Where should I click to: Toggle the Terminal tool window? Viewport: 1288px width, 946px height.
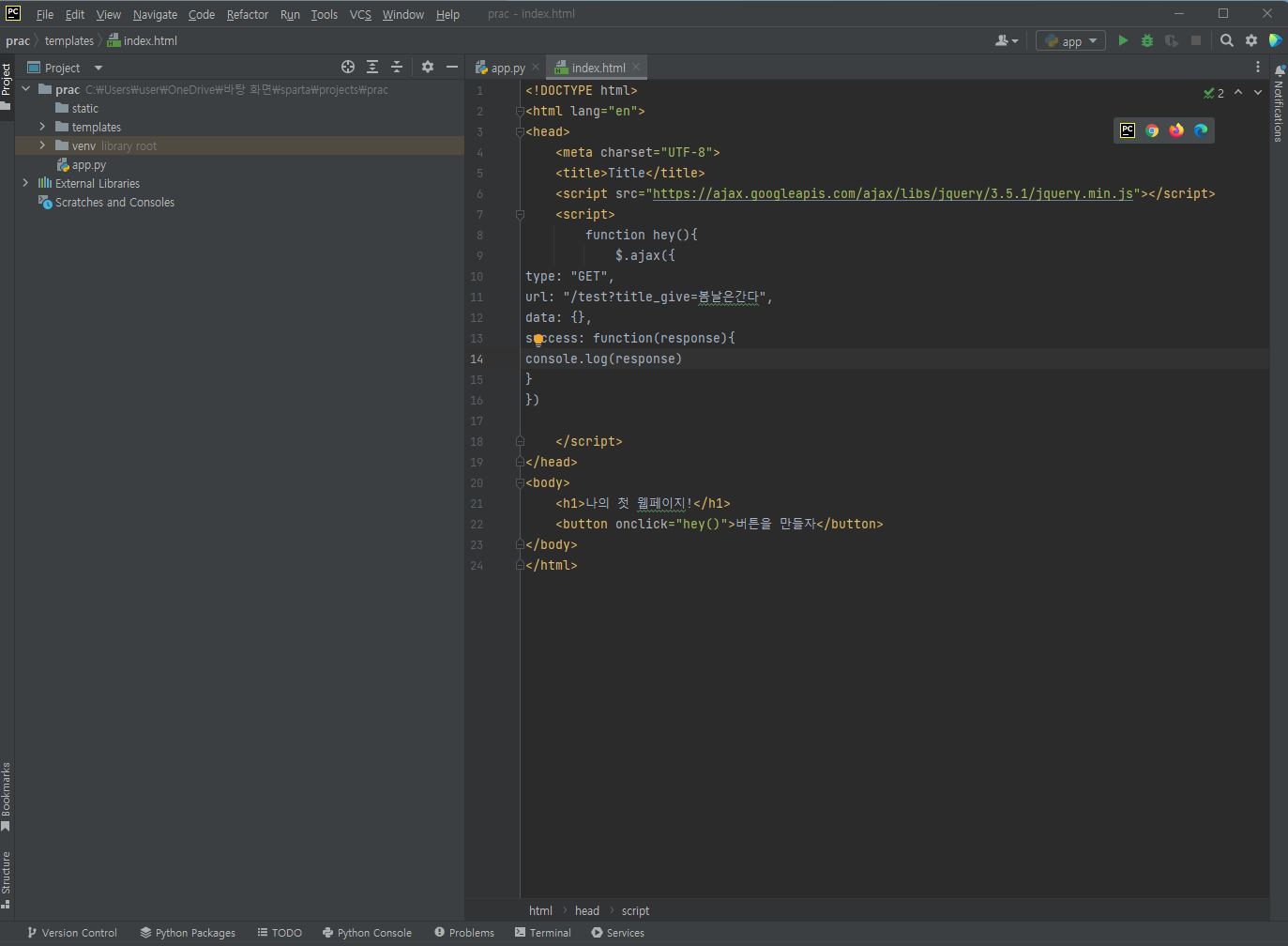(x=543, y=933)
